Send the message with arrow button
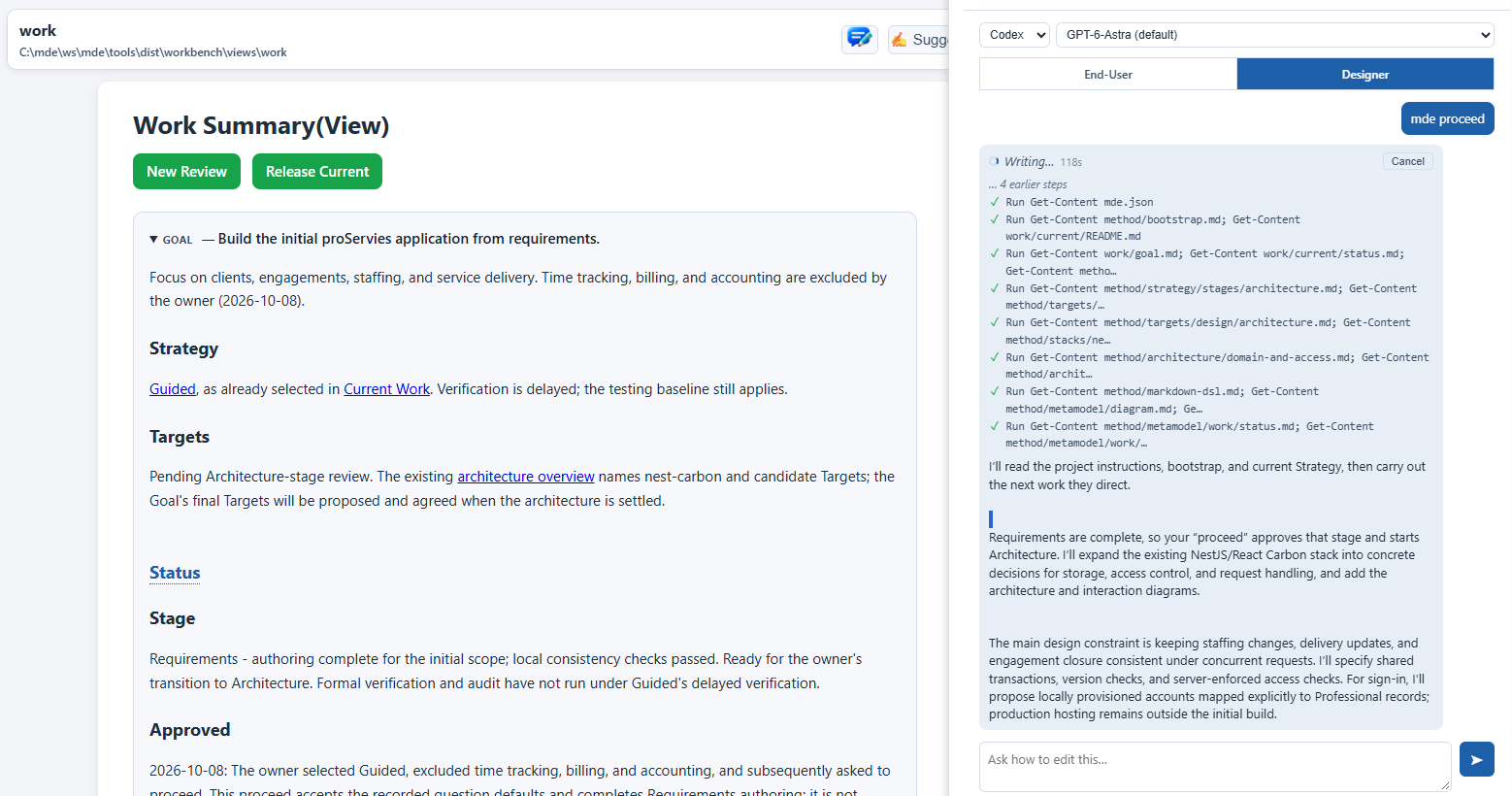Viewport: 1512px width, 796px height. (1476, 759)
